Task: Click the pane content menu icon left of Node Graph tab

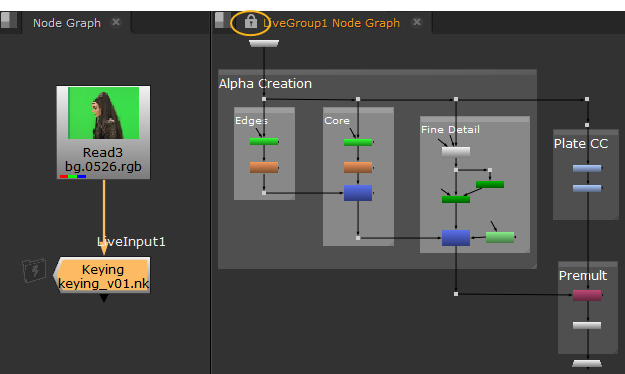Action: pos(9,20)
